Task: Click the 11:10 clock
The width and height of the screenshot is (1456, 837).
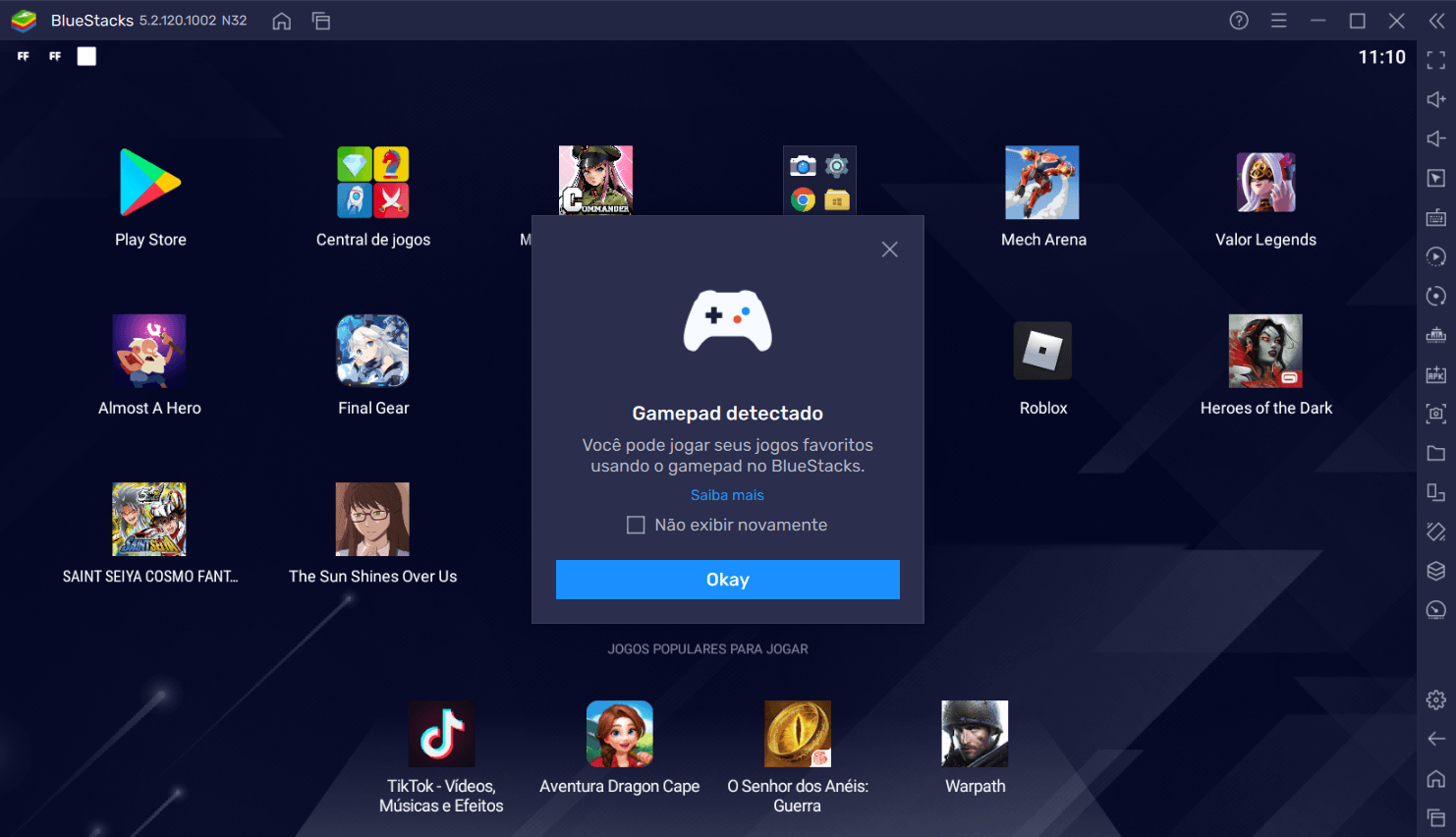Action: [x=1381, y=57]
